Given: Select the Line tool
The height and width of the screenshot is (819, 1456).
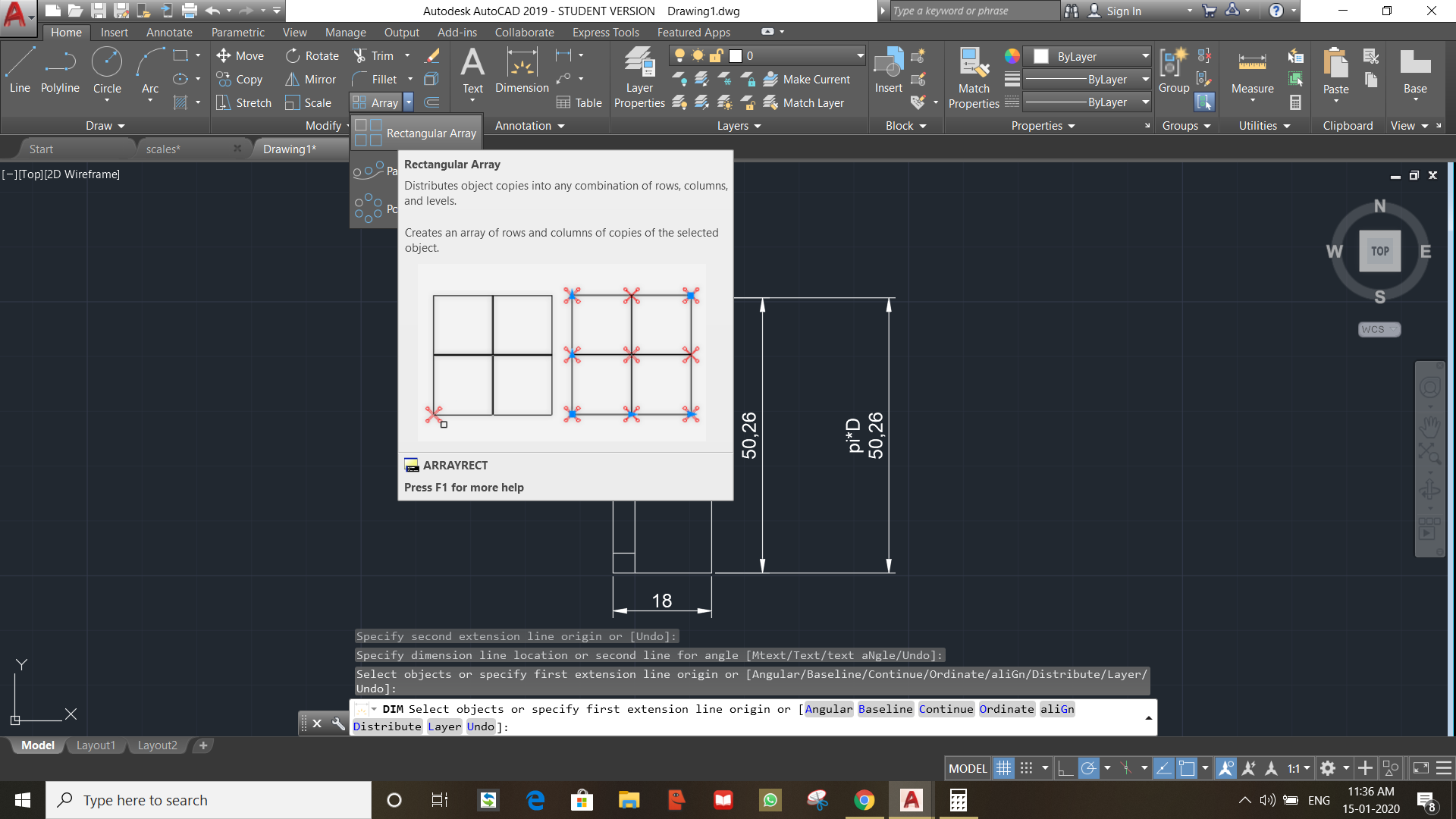Looking at the screenshot, I should click(20, 70).
